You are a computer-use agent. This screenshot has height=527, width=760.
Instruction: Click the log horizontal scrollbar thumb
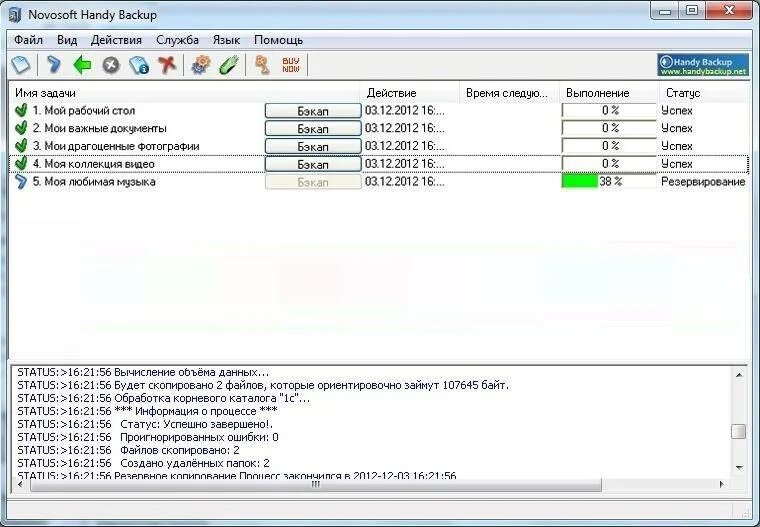click(x=316, y=484)
